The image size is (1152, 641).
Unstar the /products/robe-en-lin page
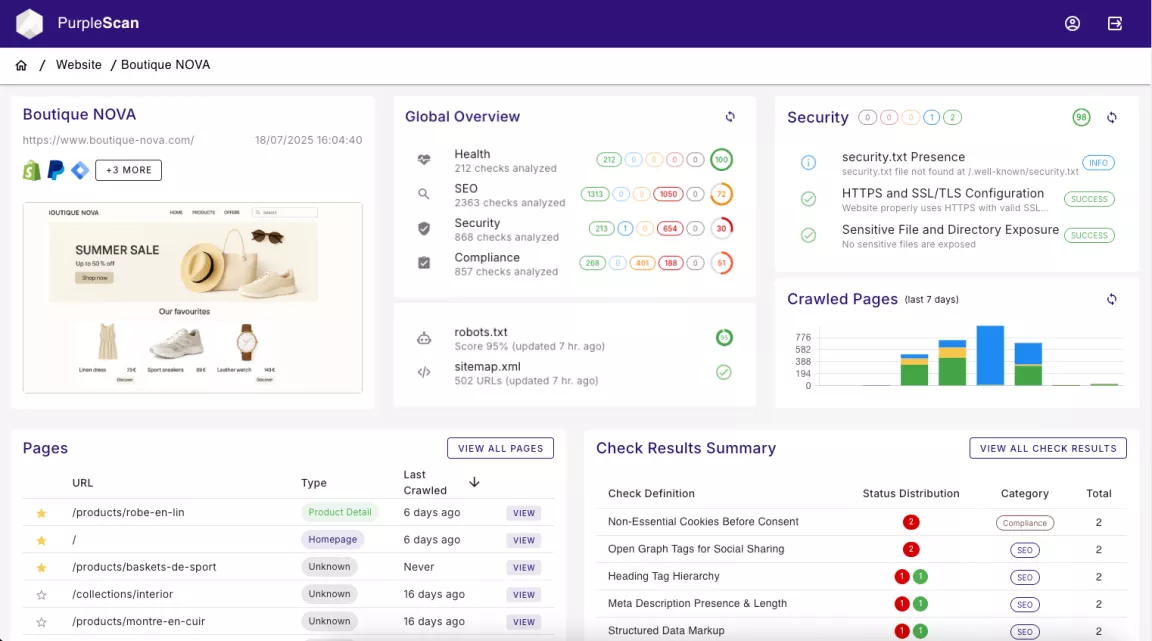[x=41, y=513]
